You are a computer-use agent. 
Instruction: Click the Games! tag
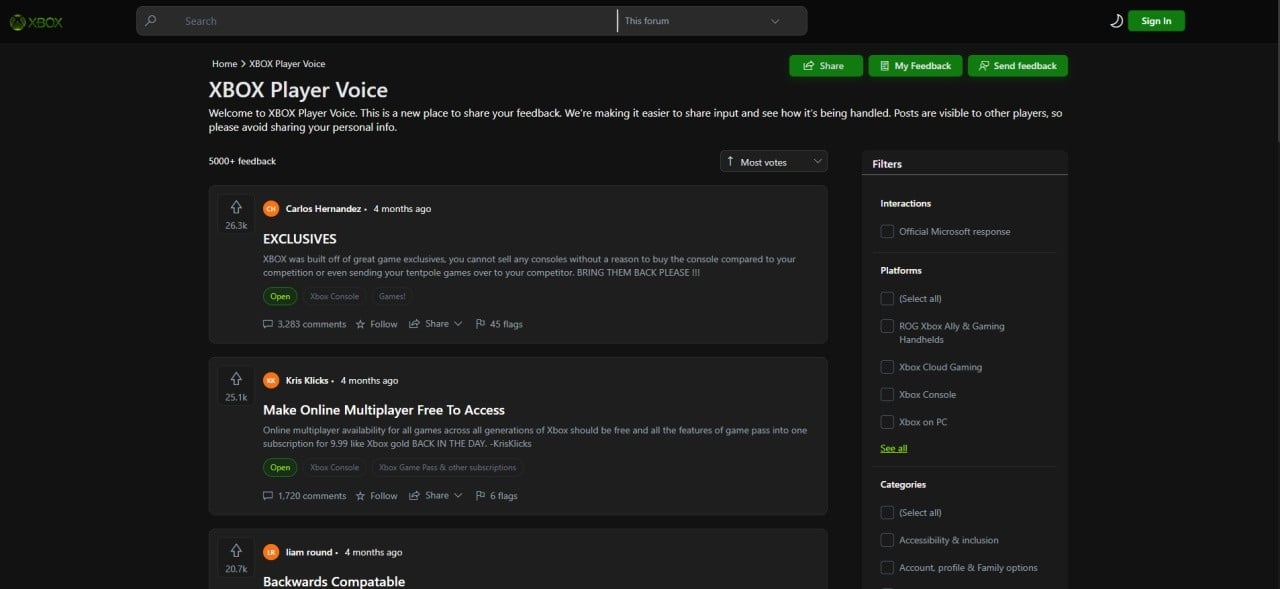coord(391,296)
